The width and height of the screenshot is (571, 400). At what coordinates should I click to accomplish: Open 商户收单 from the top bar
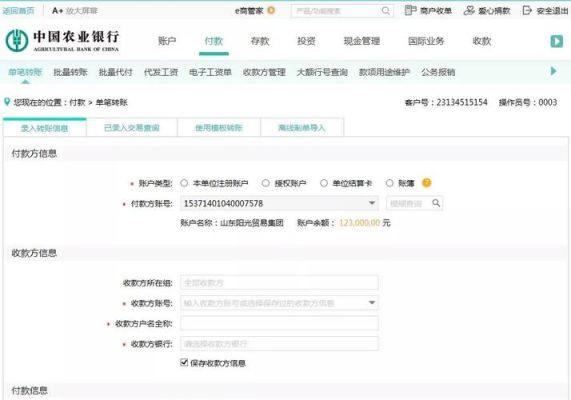[428, 11]
